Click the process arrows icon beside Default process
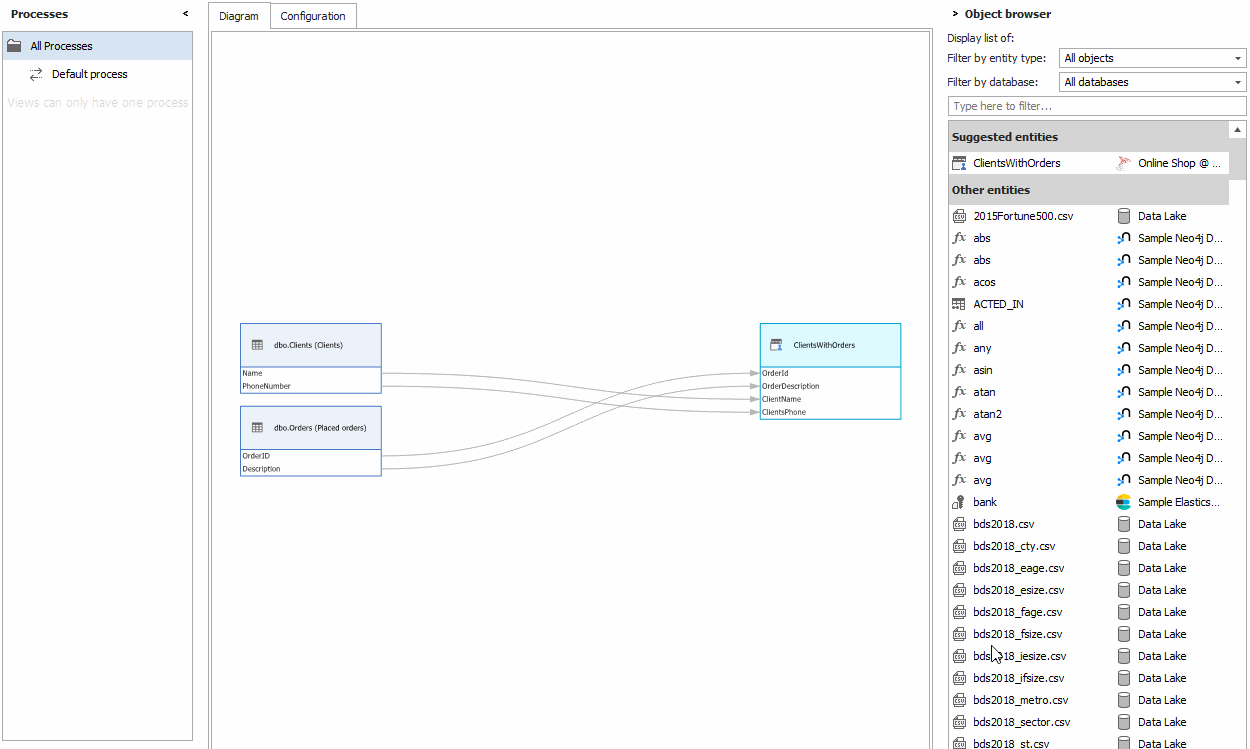The height and width of the screenshot is (749, 1250). [37, 74]
